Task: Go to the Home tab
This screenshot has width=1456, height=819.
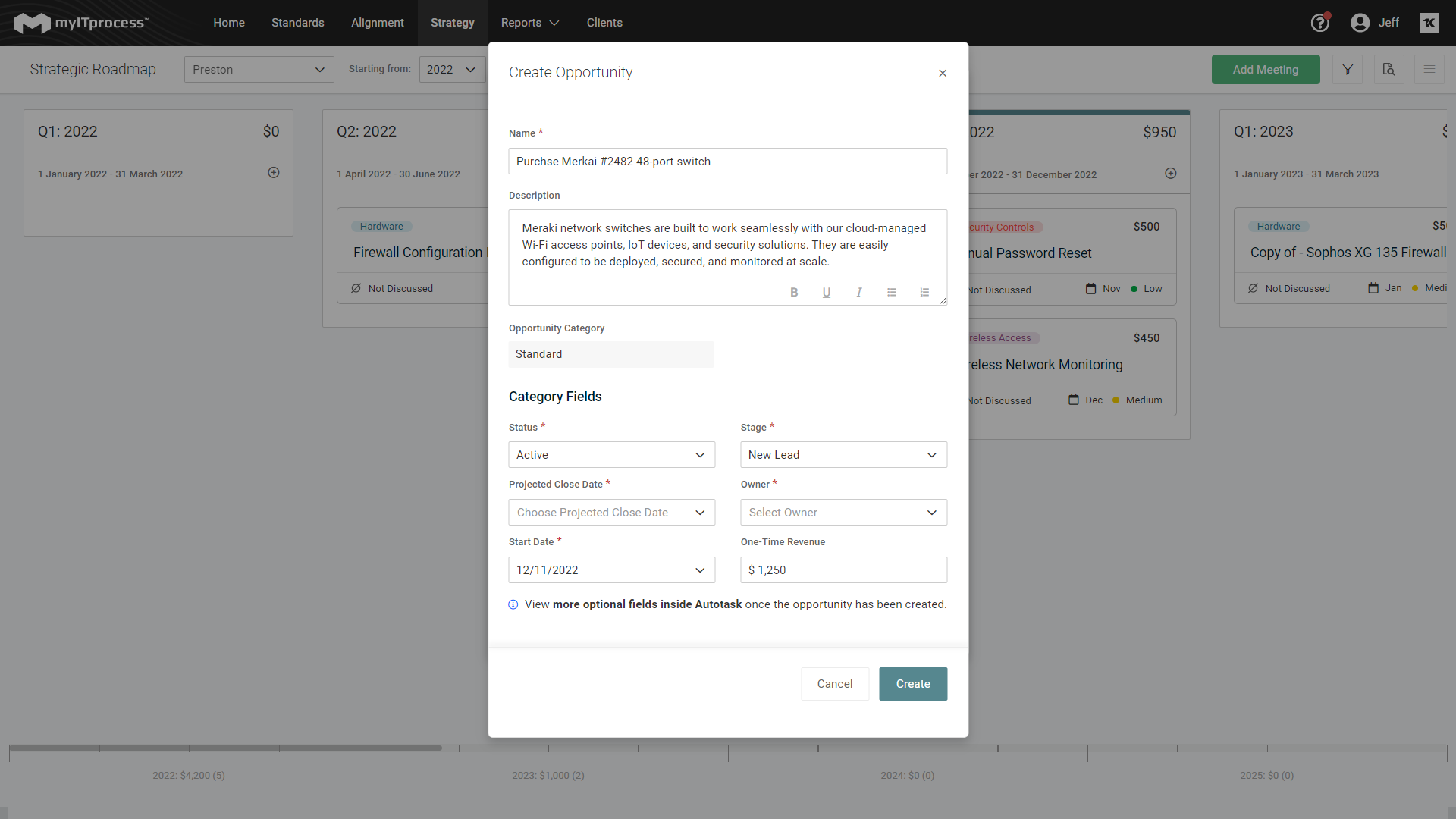Action: (x=229, y=23)
